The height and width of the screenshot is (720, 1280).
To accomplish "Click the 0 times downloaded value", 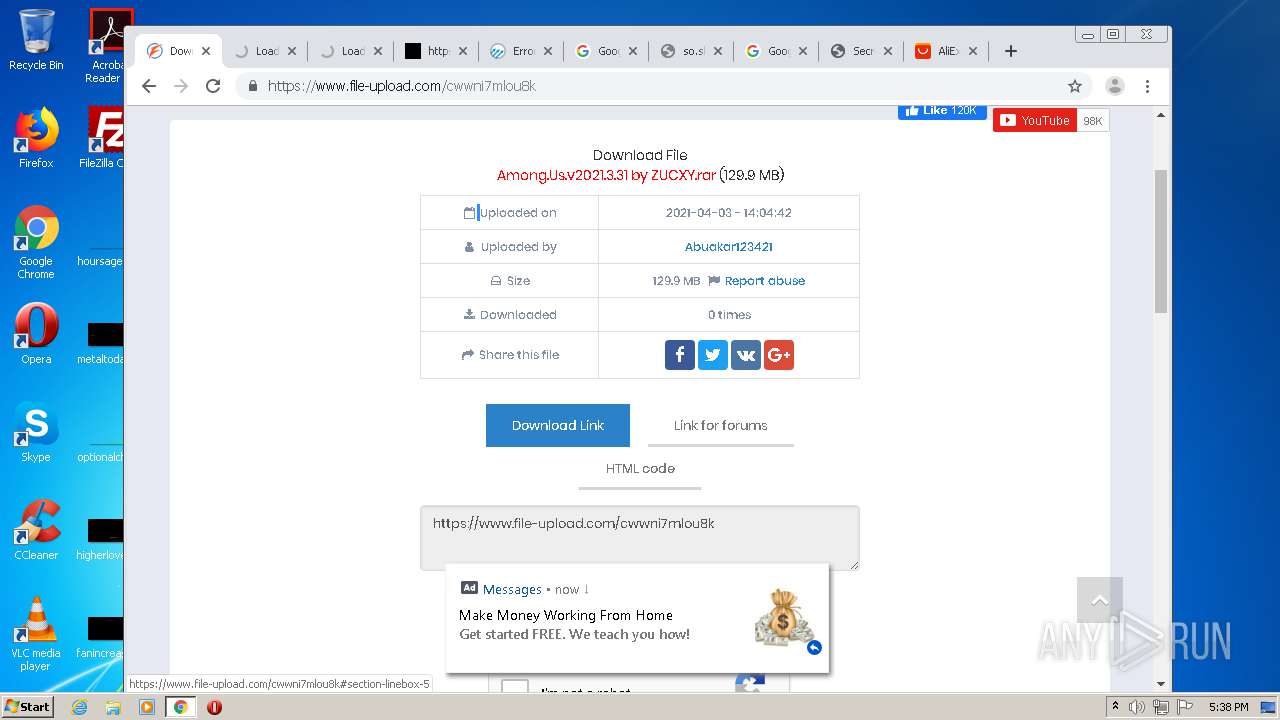I will pyautogui.click(x=729, y=315).
